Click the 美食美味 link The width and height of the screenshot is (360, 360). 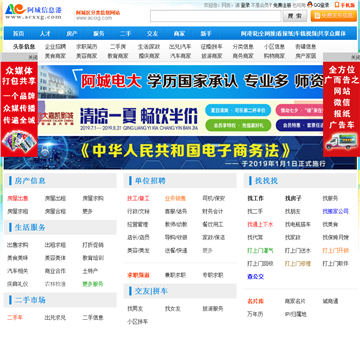pos(18,258)
